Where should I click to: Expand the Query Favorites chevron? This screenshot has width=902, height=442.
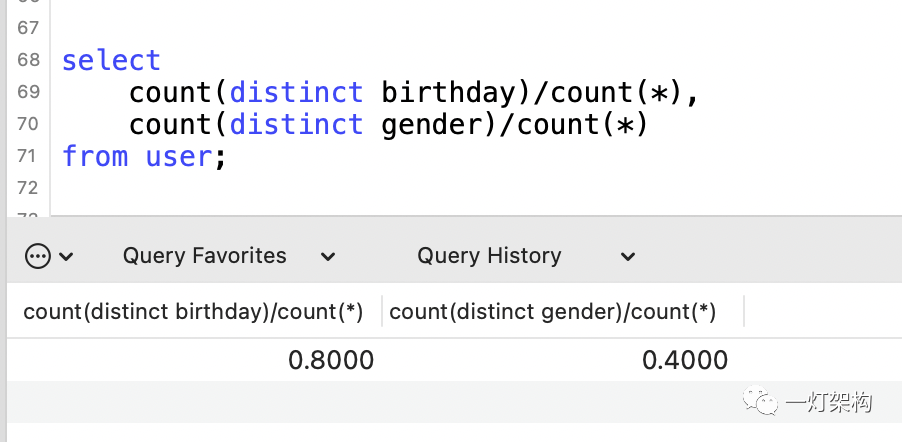[328, 257]
